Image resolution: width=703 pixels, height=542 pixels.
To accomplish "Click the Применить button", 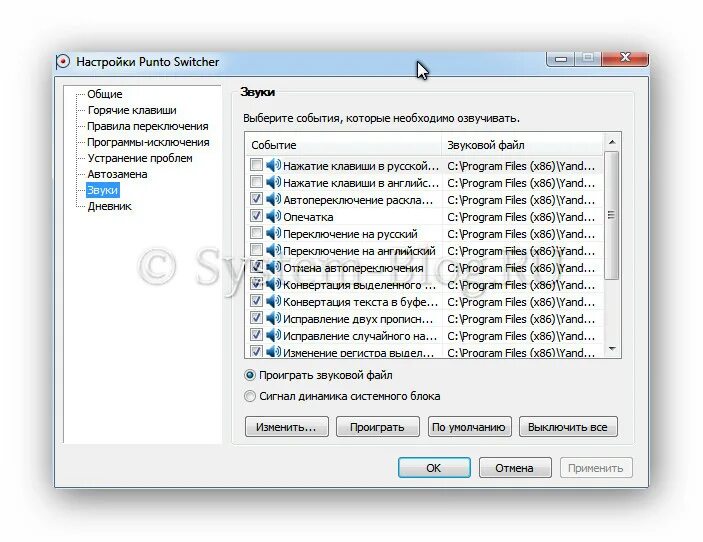I will (596, 468).
